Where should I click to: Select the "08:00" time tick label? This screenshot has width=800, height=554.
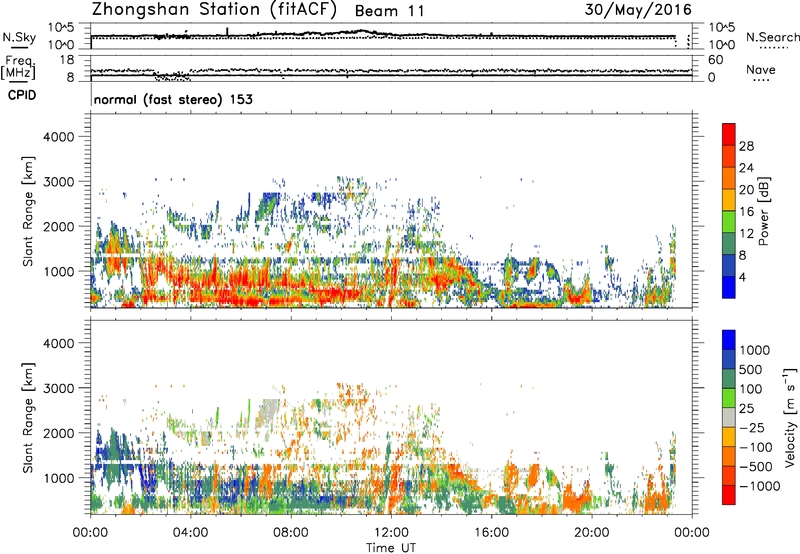click(291, 533)
